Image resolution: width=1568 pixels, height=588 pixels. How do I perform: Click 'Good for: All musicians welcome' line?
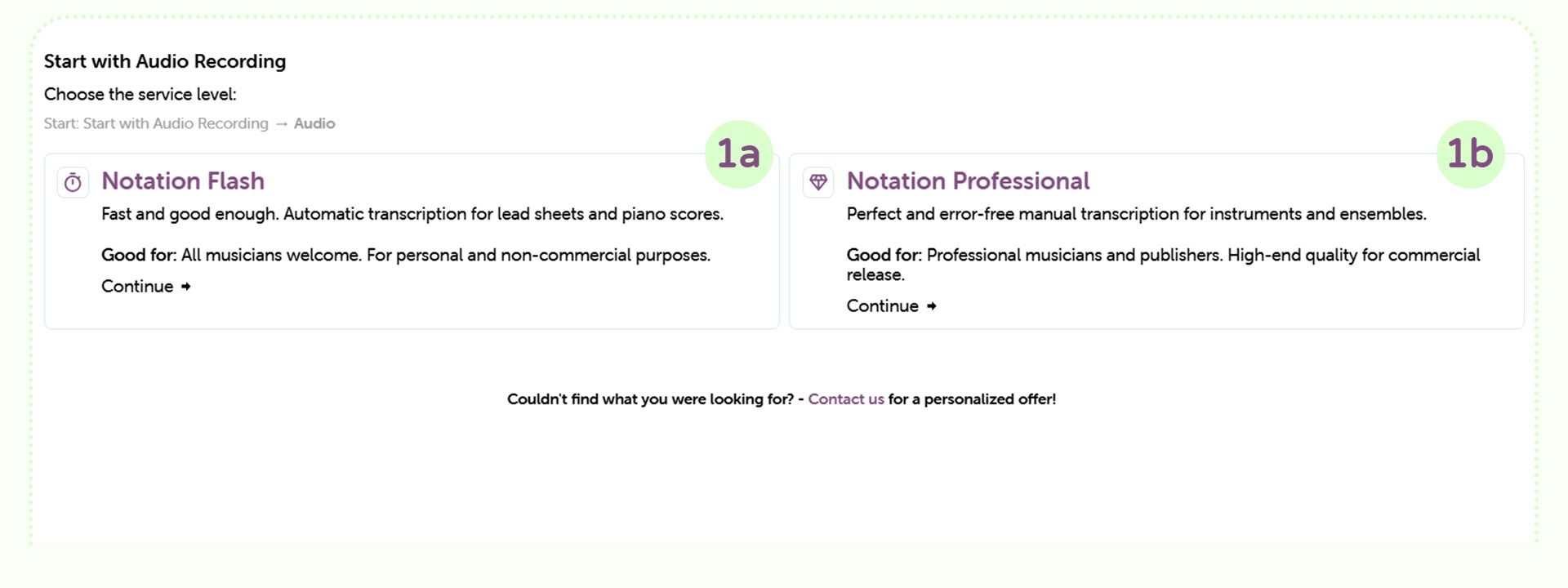pos(406,255)
